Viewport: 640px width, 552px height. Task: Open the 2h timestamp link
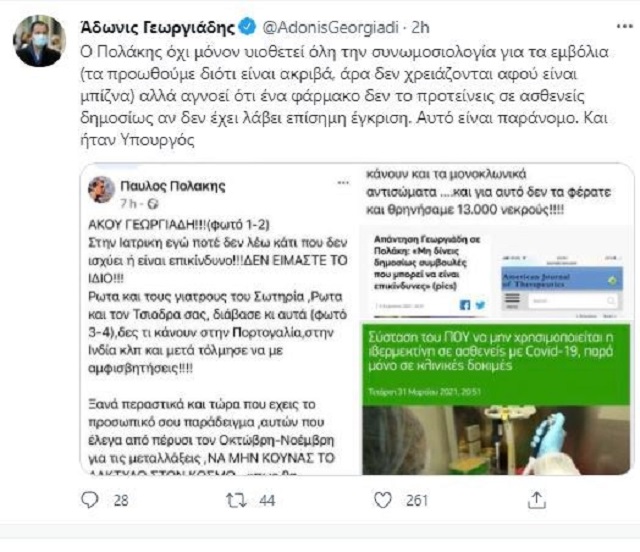[x=420, y=27]
